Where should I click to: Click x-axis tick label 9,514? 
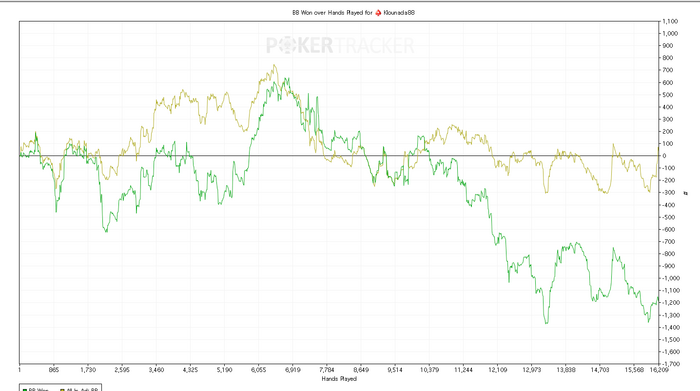tap(395, 370)
